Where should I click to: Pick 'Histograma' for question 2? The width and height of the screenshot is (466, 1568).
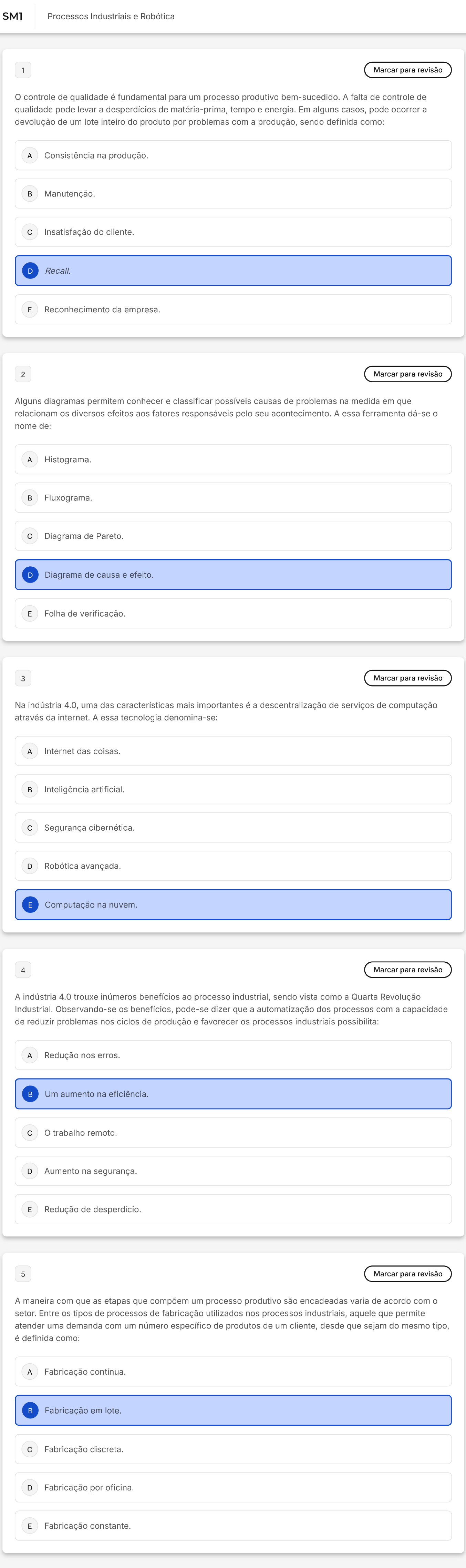tap(233, 459)
